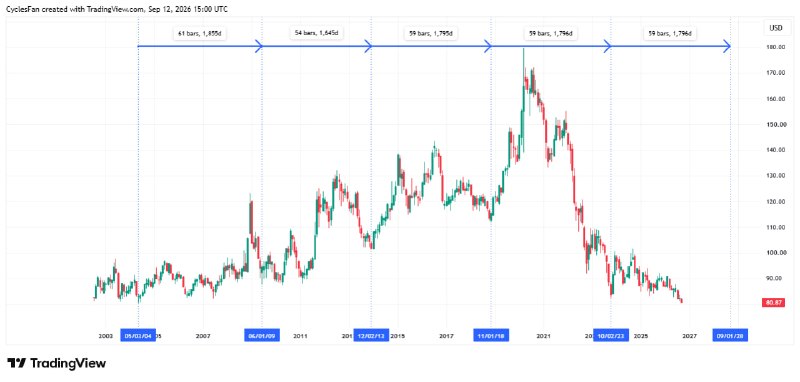Screen dimensions: 800x382
Task: Select the '61 bars, 1,855d' range label
Action: [x=199, y=34]
